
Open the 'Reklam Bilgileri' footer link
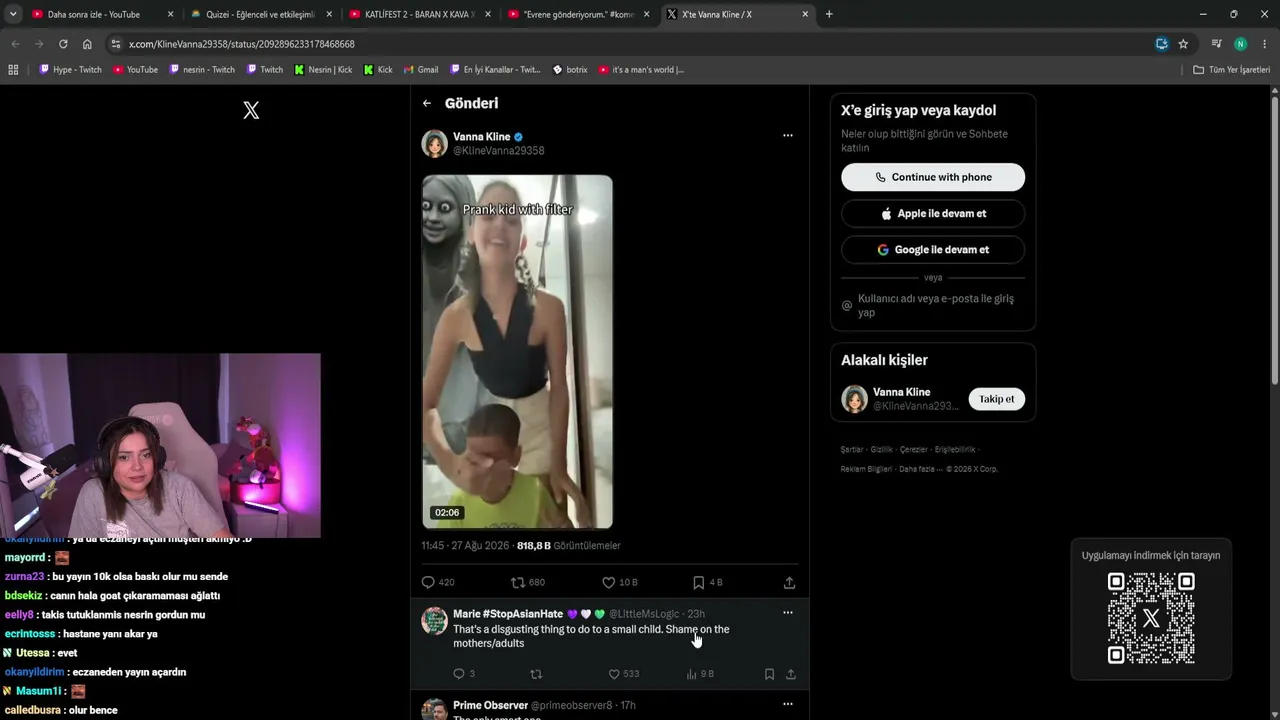click(x=866, y=468)
